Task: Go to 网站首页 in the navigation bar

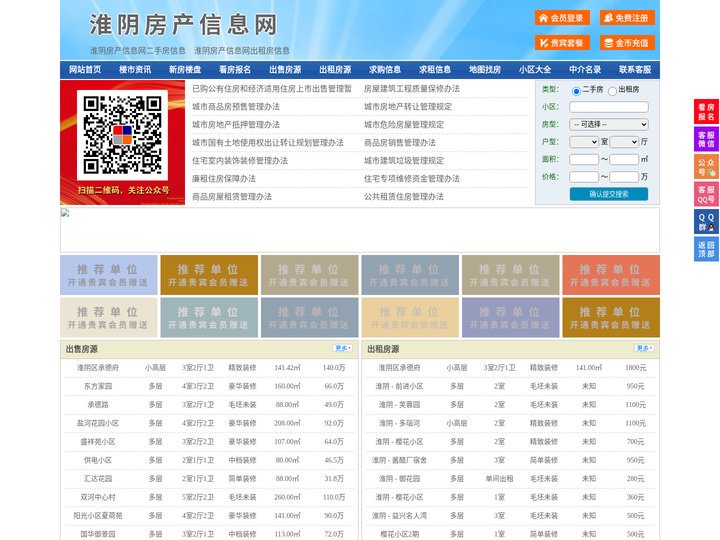Action: point(85,70)
